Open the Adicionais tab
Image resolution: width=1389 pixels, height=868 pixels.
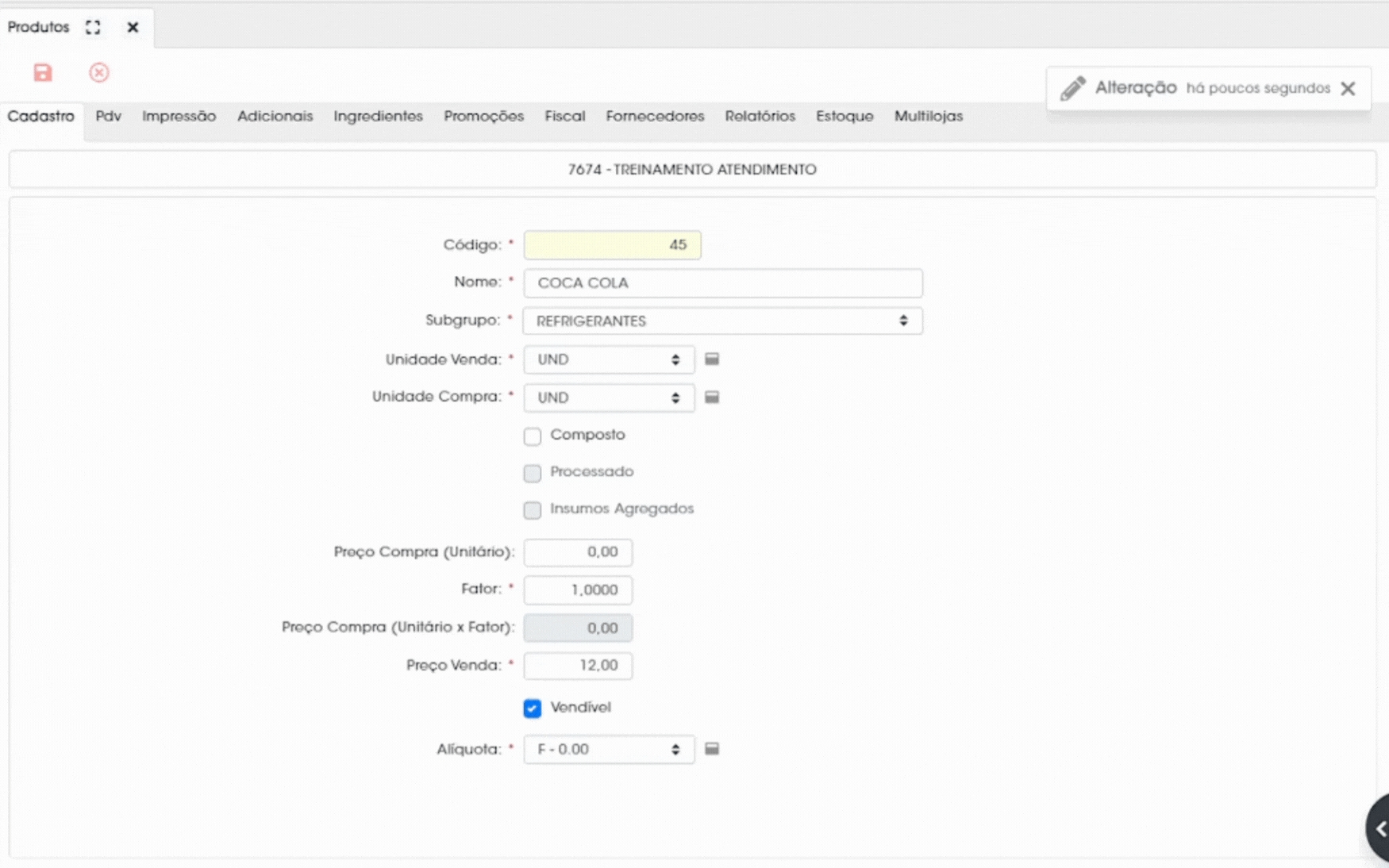tap(275, 117)
